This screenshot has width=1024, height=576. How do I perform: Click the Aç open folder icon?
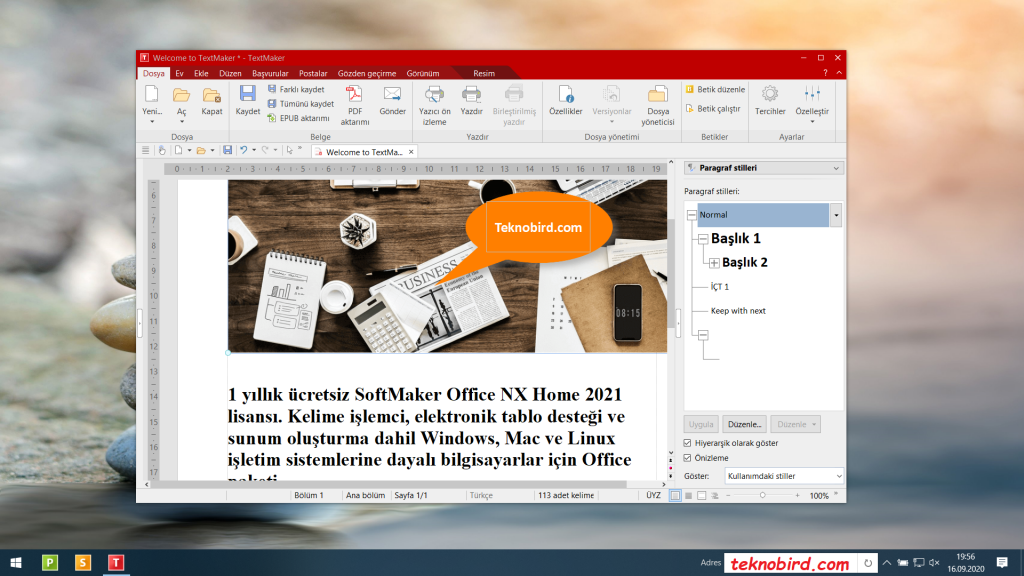pyautogui.click(x=182, y=95)
